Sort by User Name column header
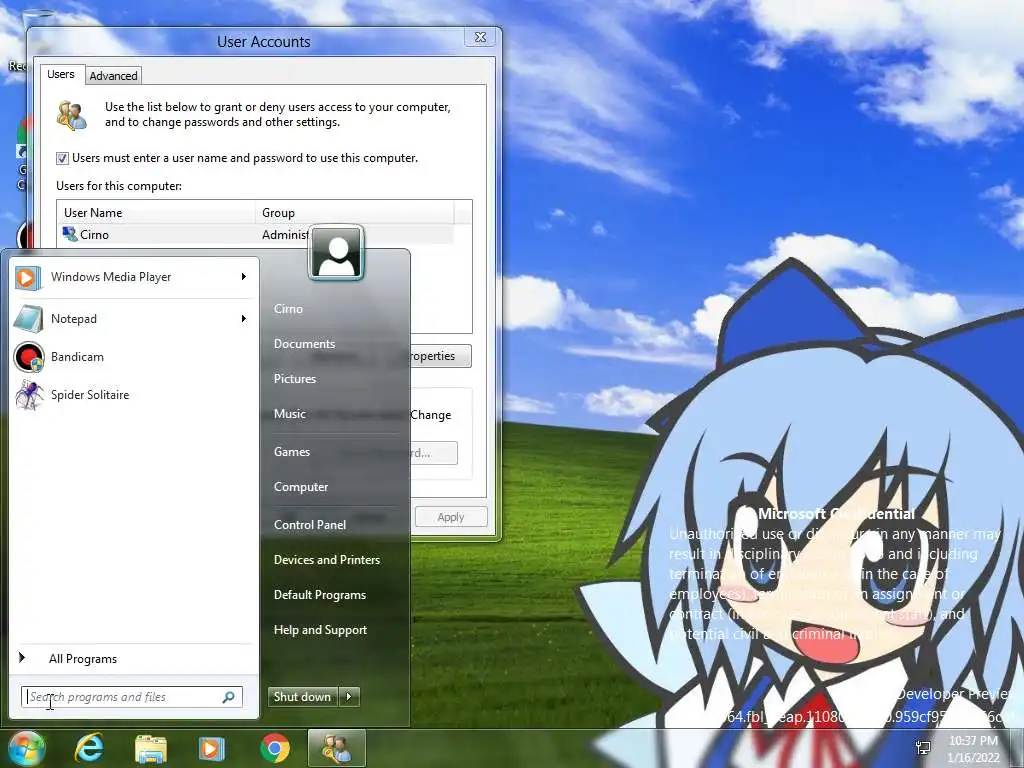Viewport: 1024px width, 768px height. pyautogui.click(x=157, y=213)
